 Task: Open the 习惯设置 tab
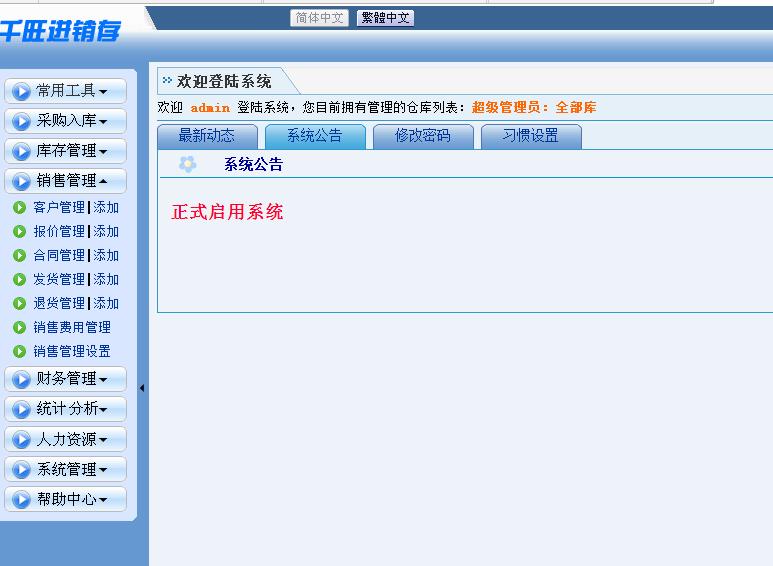coord(530,136)
